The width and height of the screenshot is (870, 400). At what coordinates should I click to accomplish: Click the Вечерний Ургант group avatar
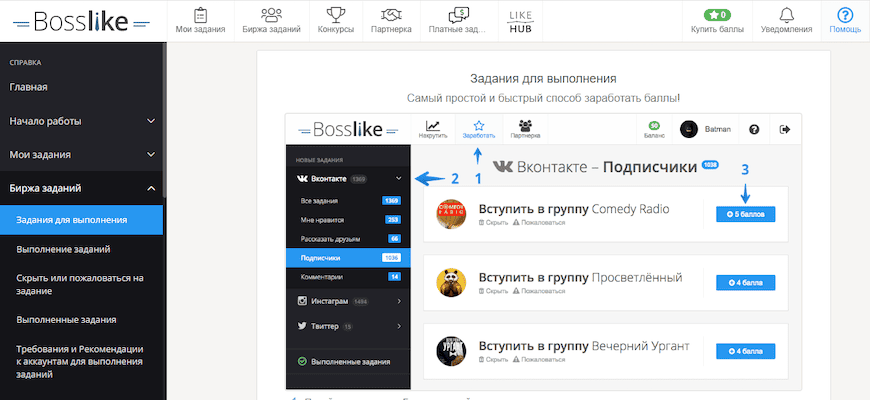[451, 351]
